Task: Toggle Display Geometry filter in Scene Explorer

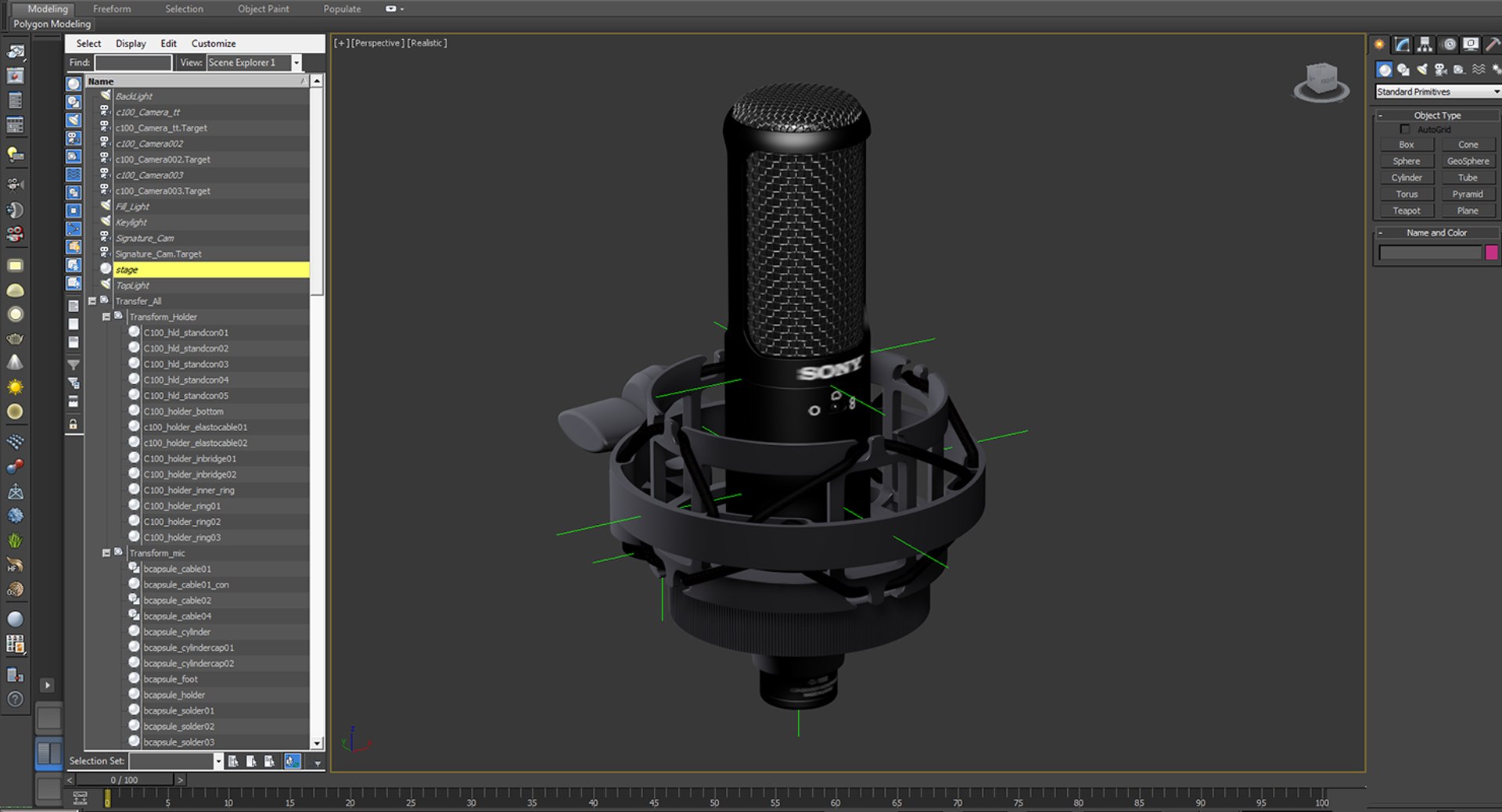Action: click(x=74, y=84)
